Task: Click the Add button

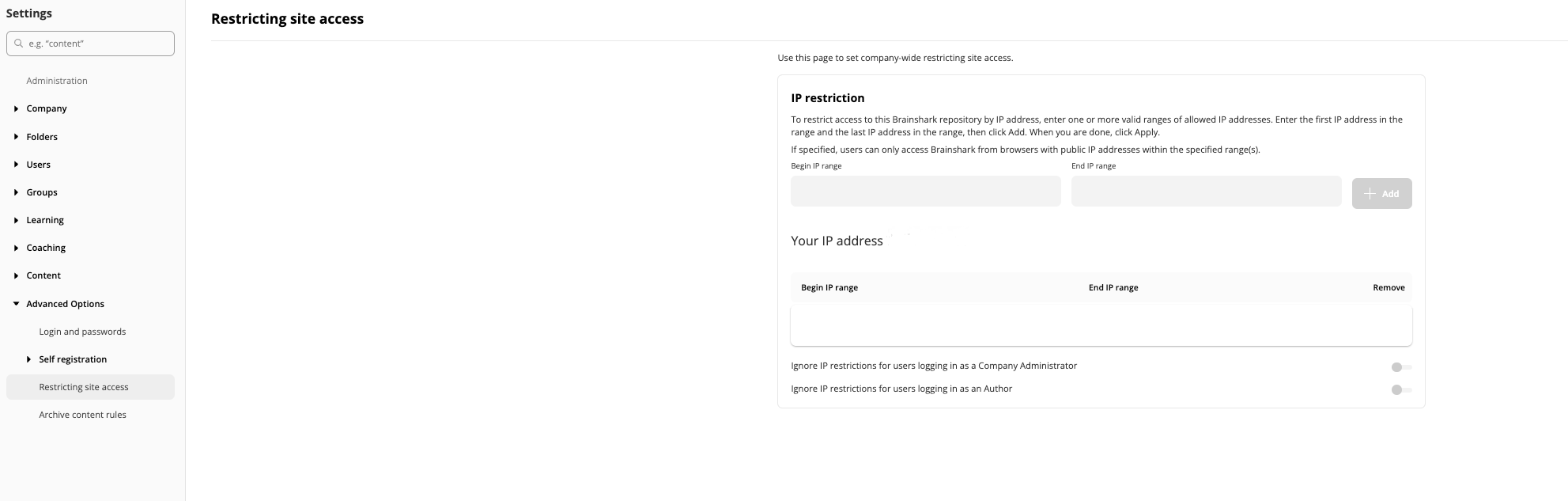Action: [1381, 193]
